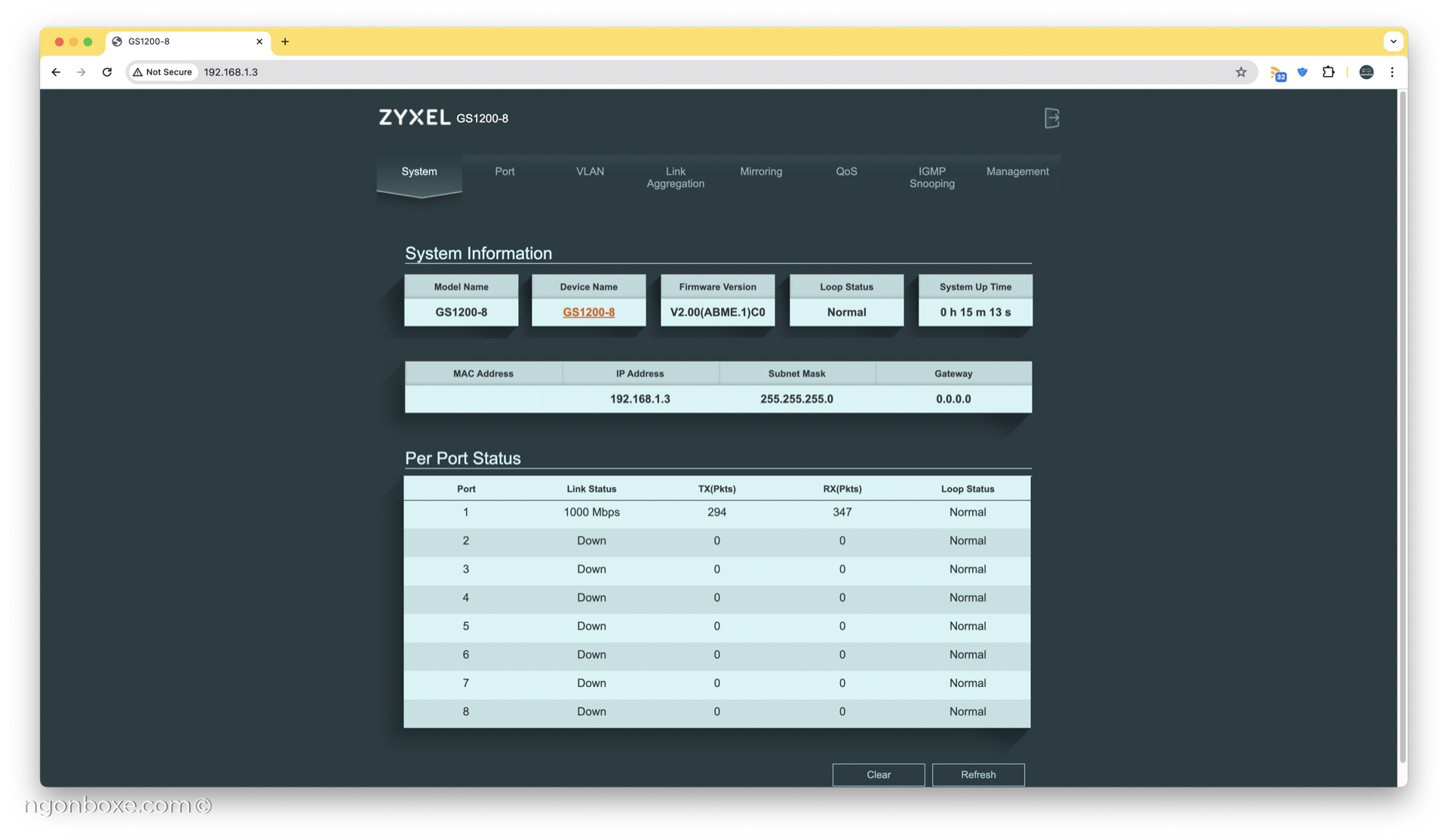Image resolution: width=1448 pixels, height=840 pixels.
Task: Click the MAC Address column header
Action: (483, 373)
